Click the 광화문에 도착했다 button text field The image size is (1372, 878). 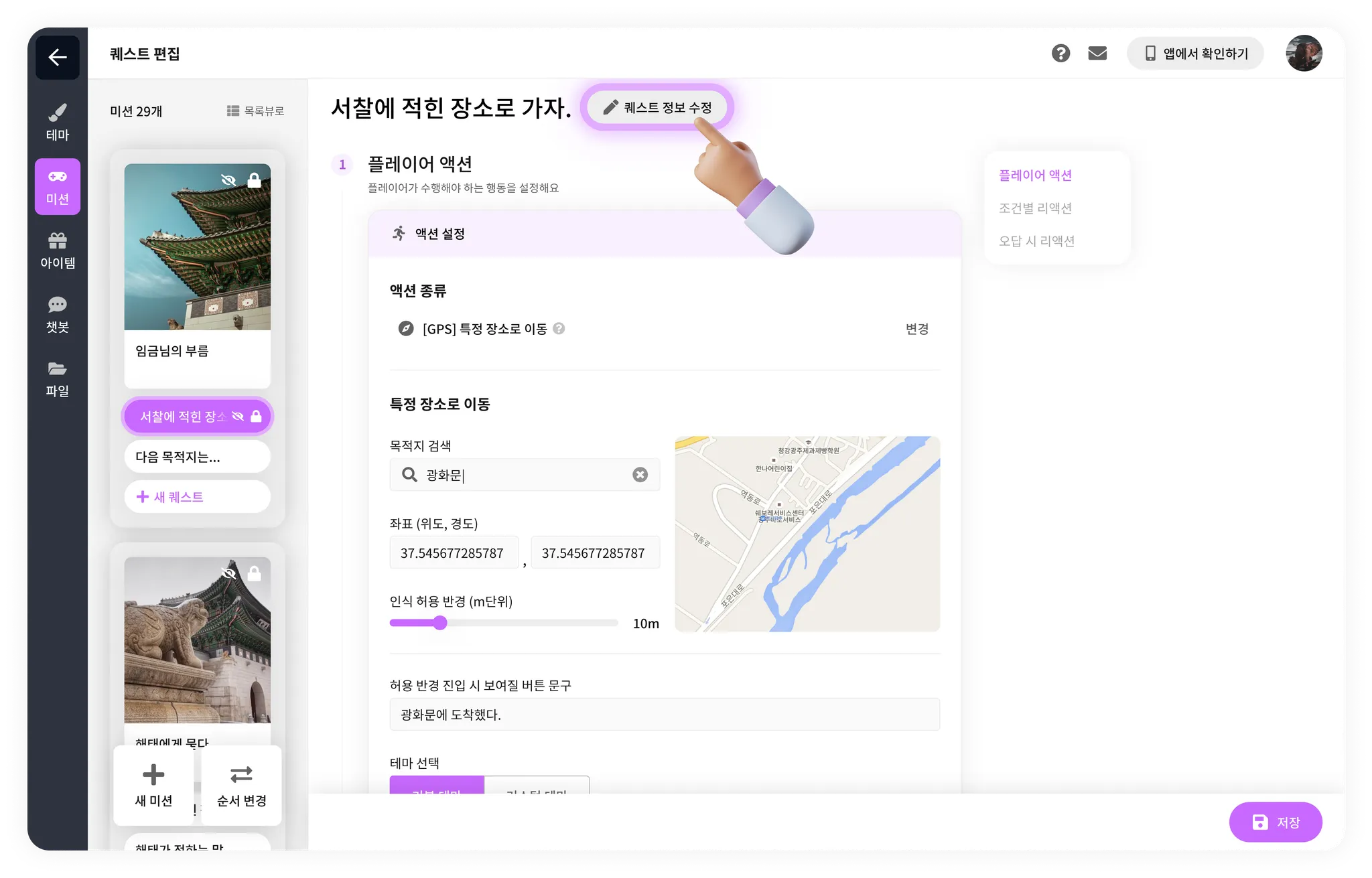click(x=664, y=715)
